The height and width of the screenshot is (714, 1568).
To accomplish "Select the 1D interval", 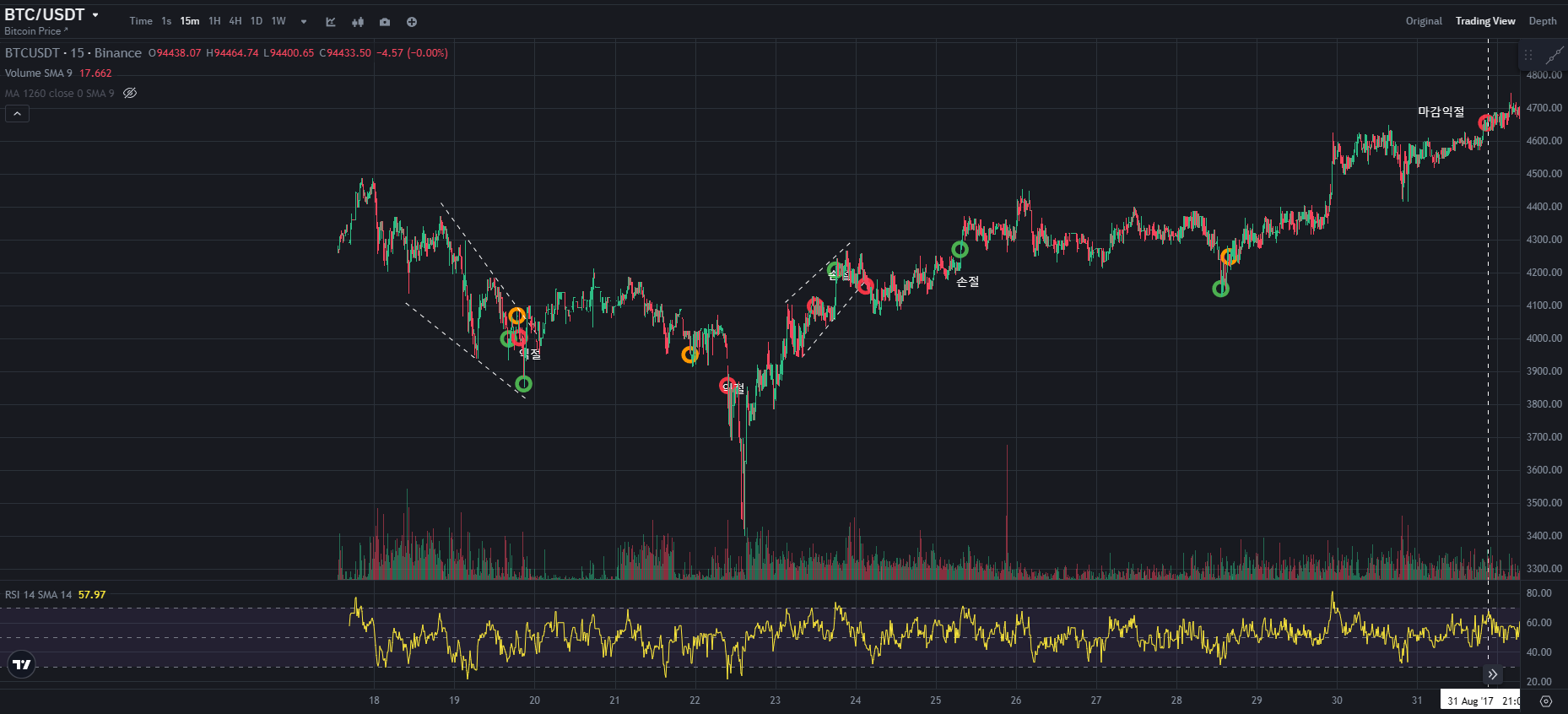I will coord(257,21).
